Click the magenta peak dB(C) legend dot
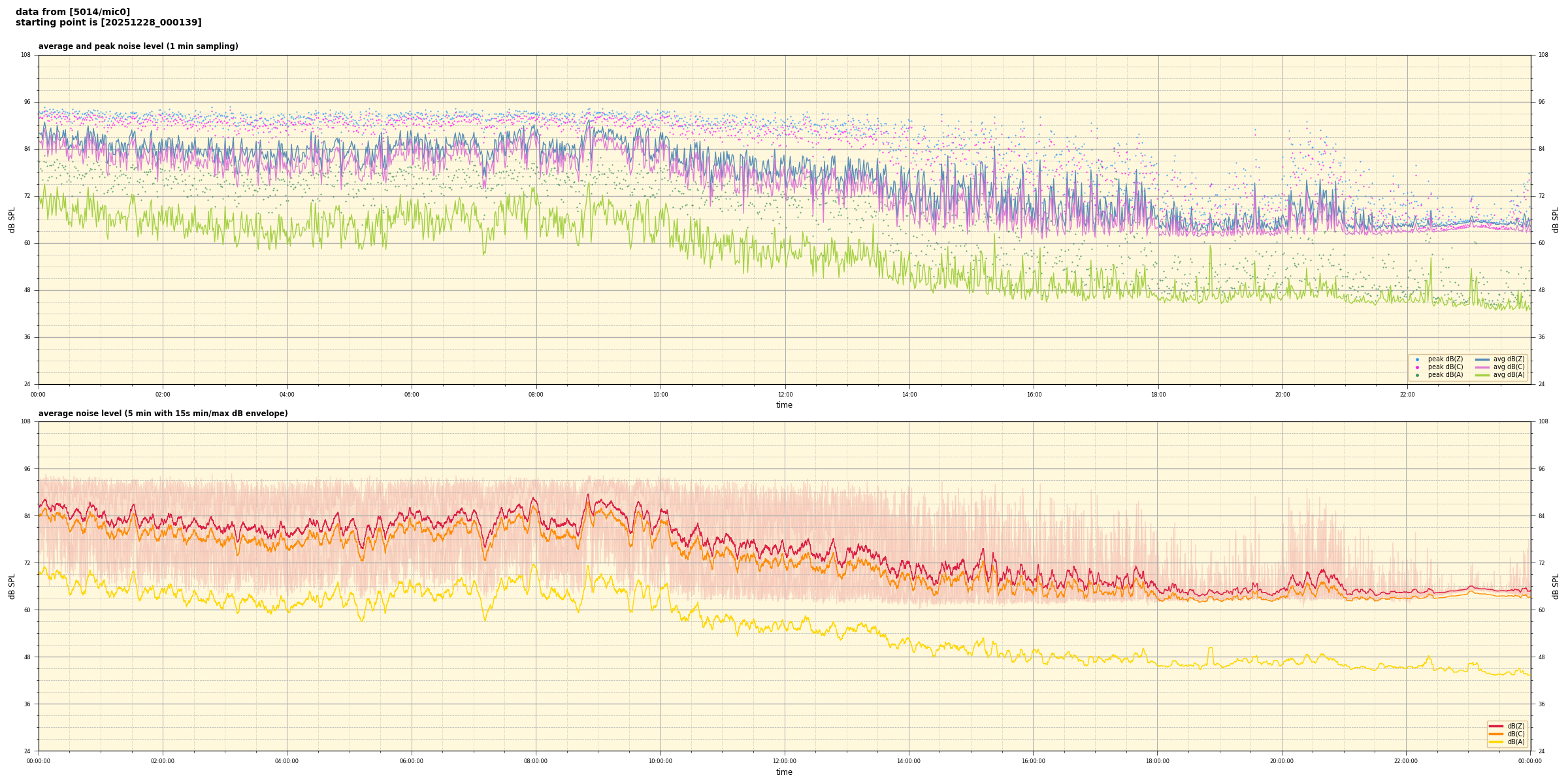The width and height of the screenshot is (1568, 784). [x=1417, y=367]
